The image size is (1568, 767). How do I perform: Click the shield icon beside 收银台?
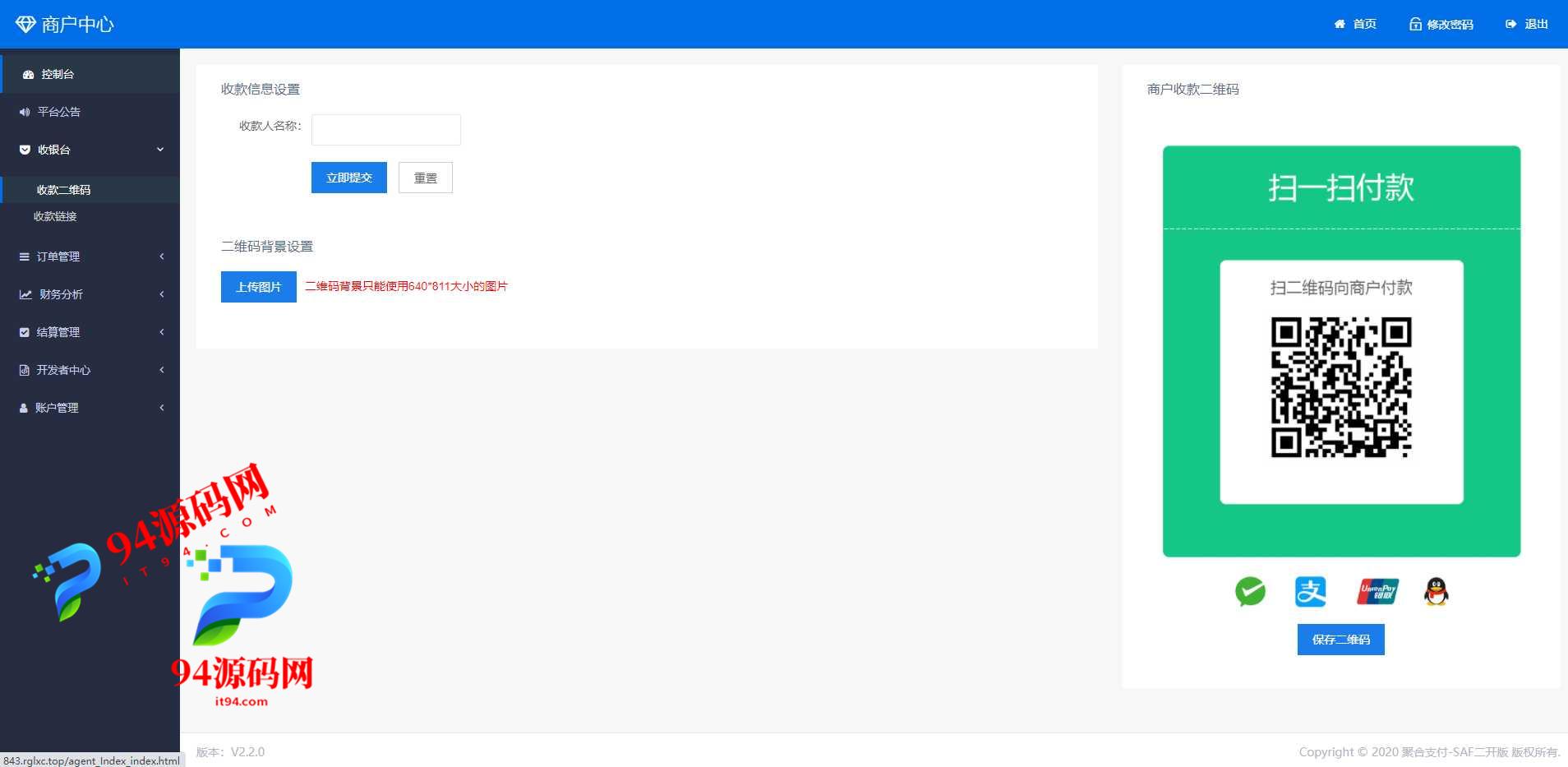coord(25,150)
